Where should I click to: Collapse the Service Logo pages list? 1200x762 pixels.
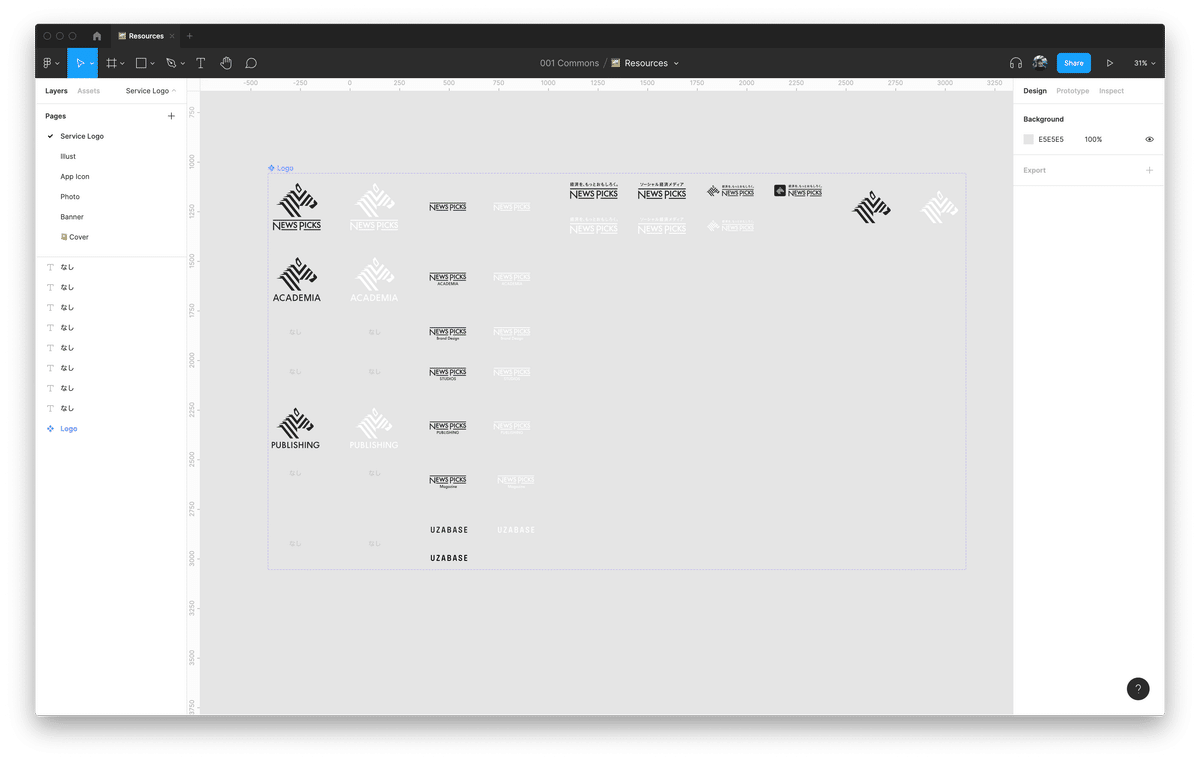click(151, 91)
